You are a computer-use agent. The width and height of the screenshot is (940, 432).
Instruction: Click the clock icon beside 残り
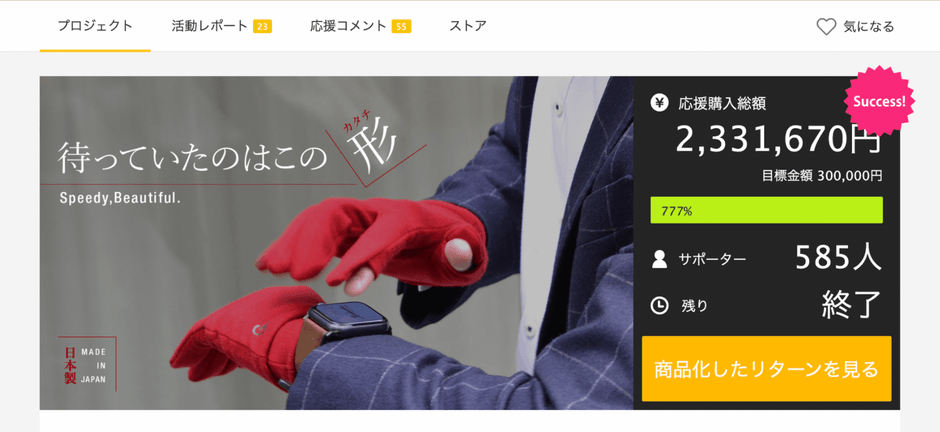point(659,306)
